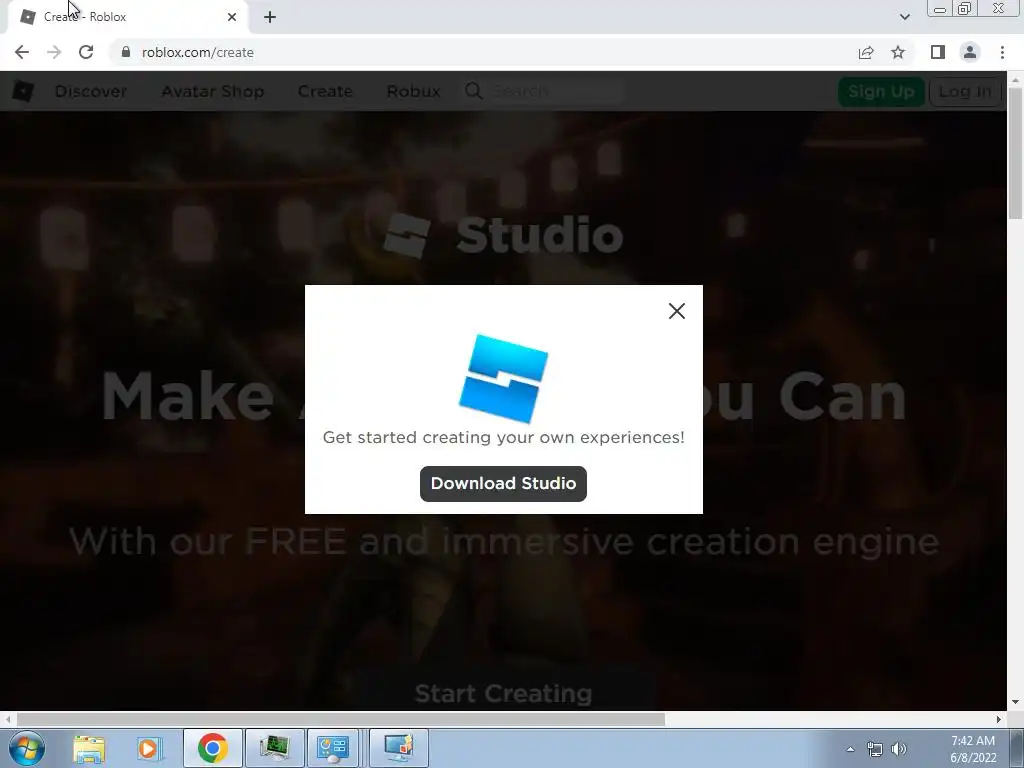The width and height of the screenshot is (1024, 768).
Task: Open the Chrome profile avatar menu
Action: (x=970, y=52)
